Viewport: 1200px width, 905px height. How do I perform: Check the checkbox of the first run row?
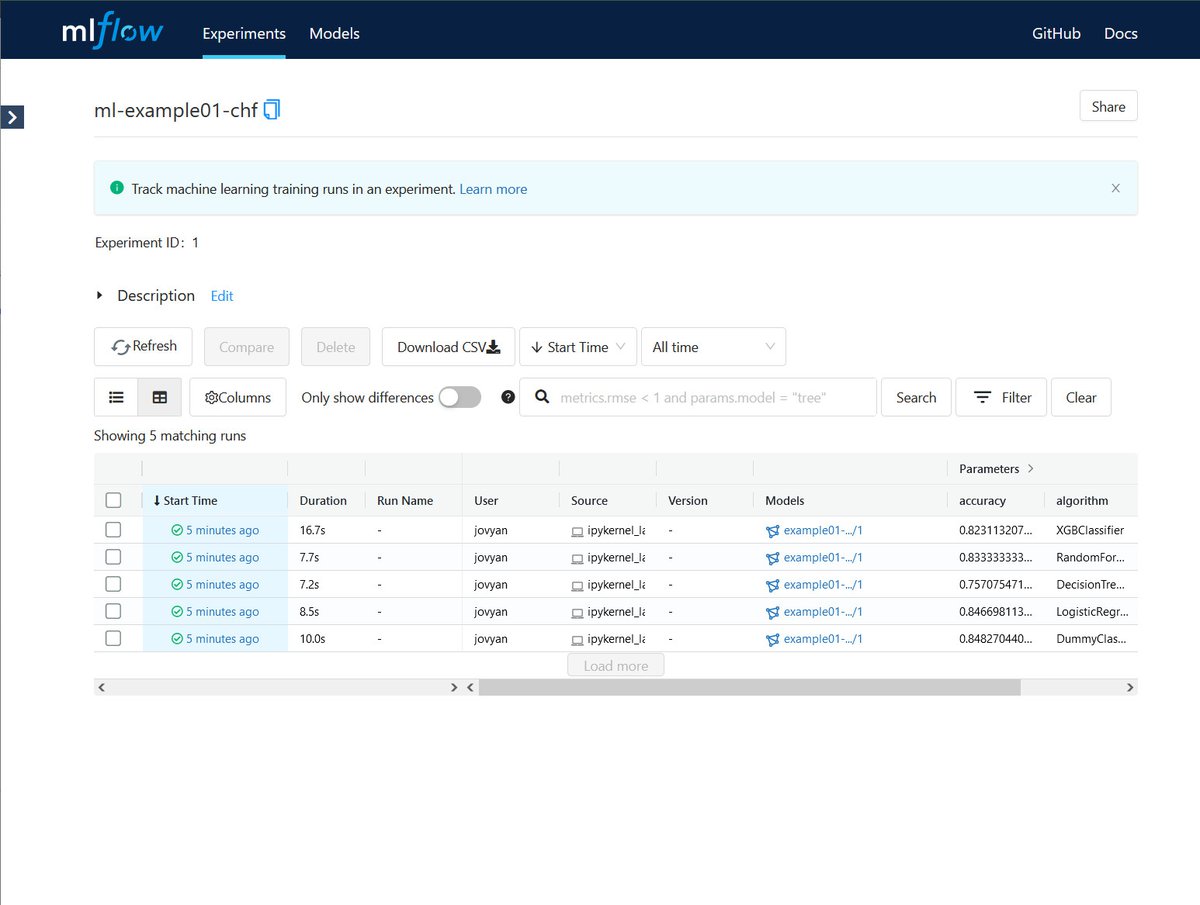click(x=113, y=530)
